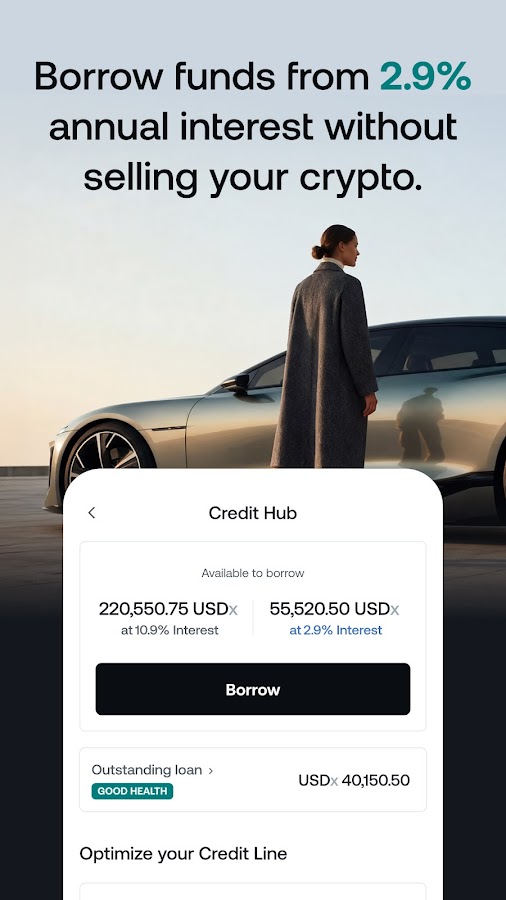This screenshot has height=900, width=506.
Task: Click the Credit Hub title
Action: coord(253,513)
